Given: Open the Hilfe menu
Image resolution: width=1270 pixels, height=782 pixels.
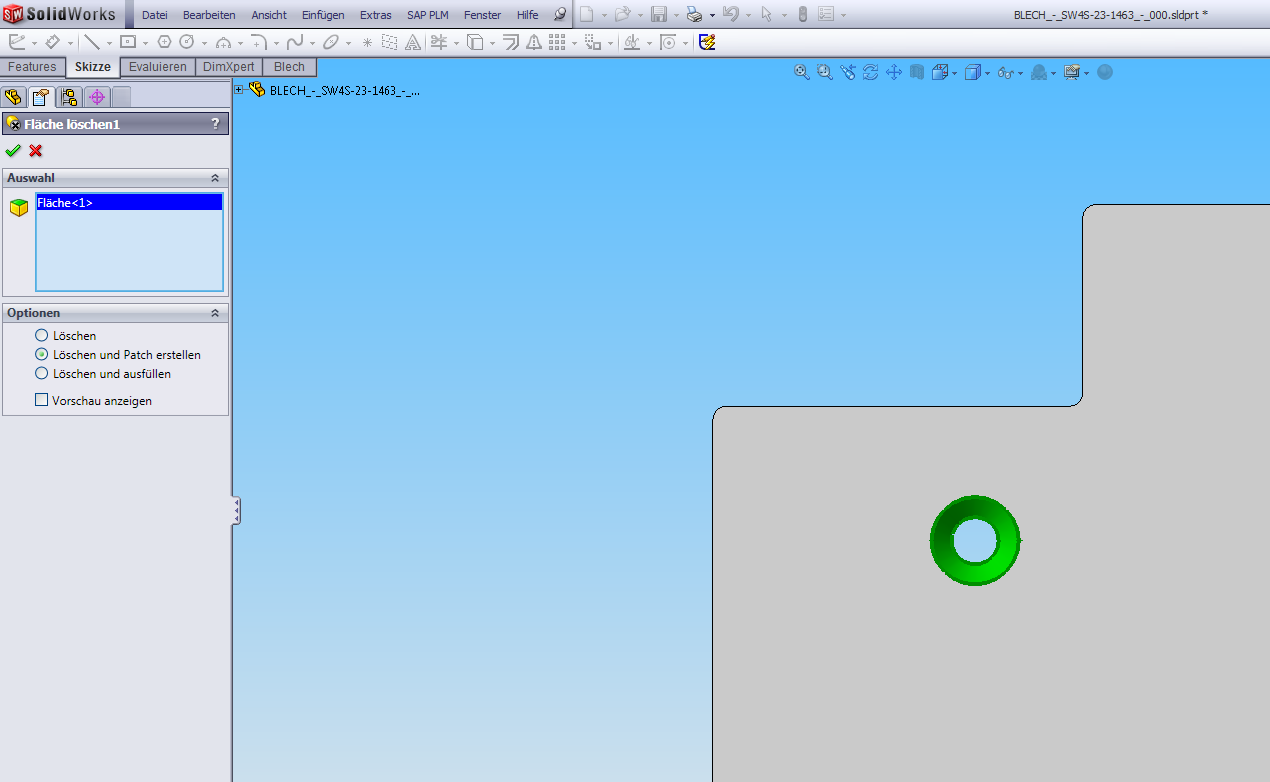Looking at the screenshot, I should click(x=528, y=15).
